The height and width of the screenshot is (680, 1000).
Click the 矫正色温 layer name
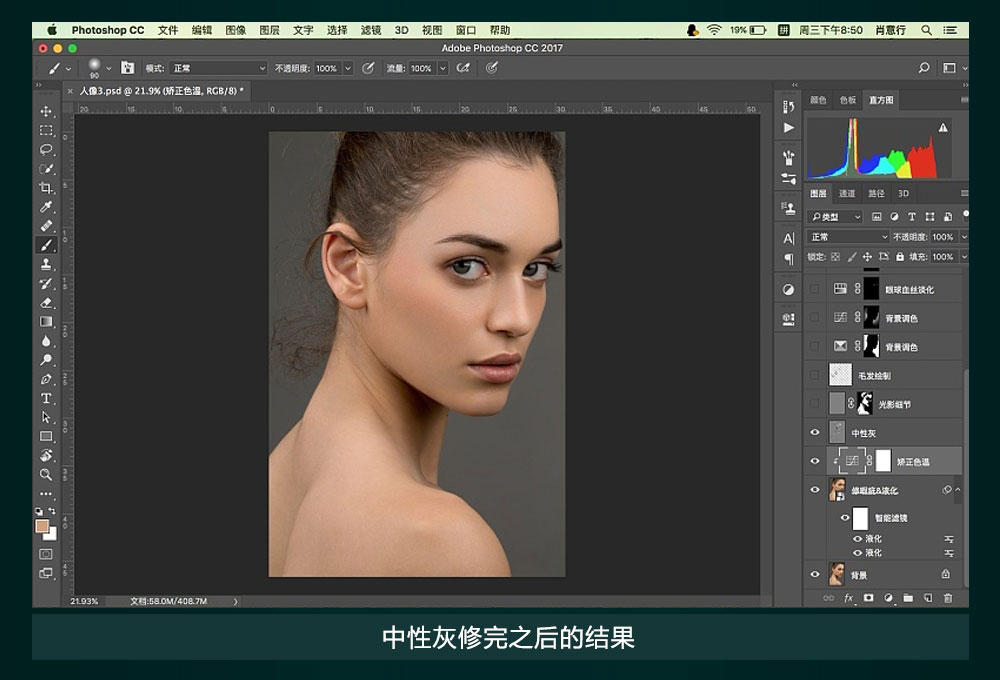[x=912, y=462]
